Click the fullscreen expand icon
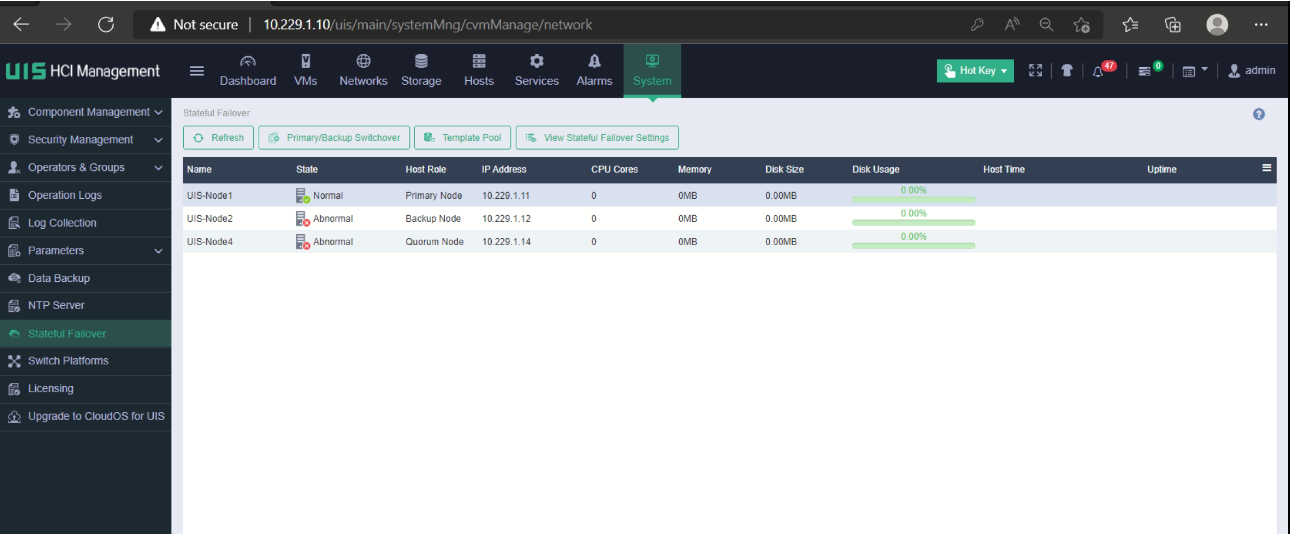The width and height of the screenshot is (1290, 534). pyautogui.click(x=1035, y=71)
